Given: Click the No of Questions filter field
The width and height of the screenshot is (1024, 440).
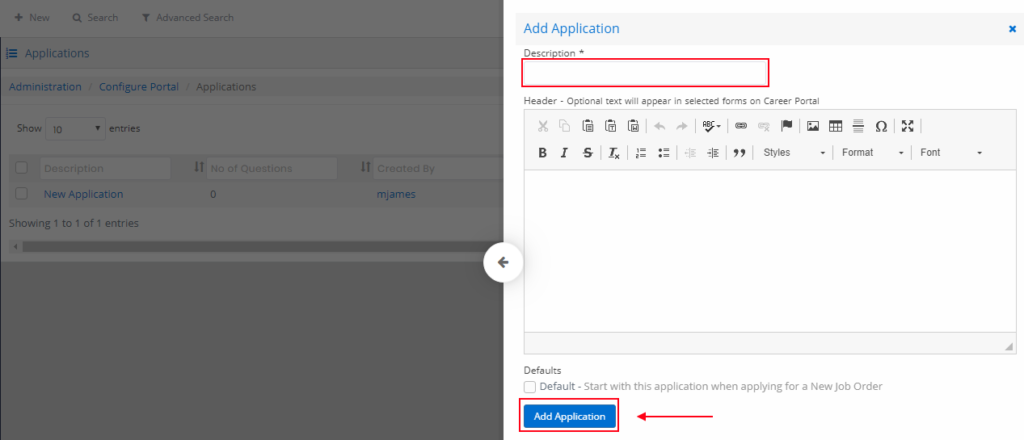Looking at the screenshot, I should pos(272,168).
